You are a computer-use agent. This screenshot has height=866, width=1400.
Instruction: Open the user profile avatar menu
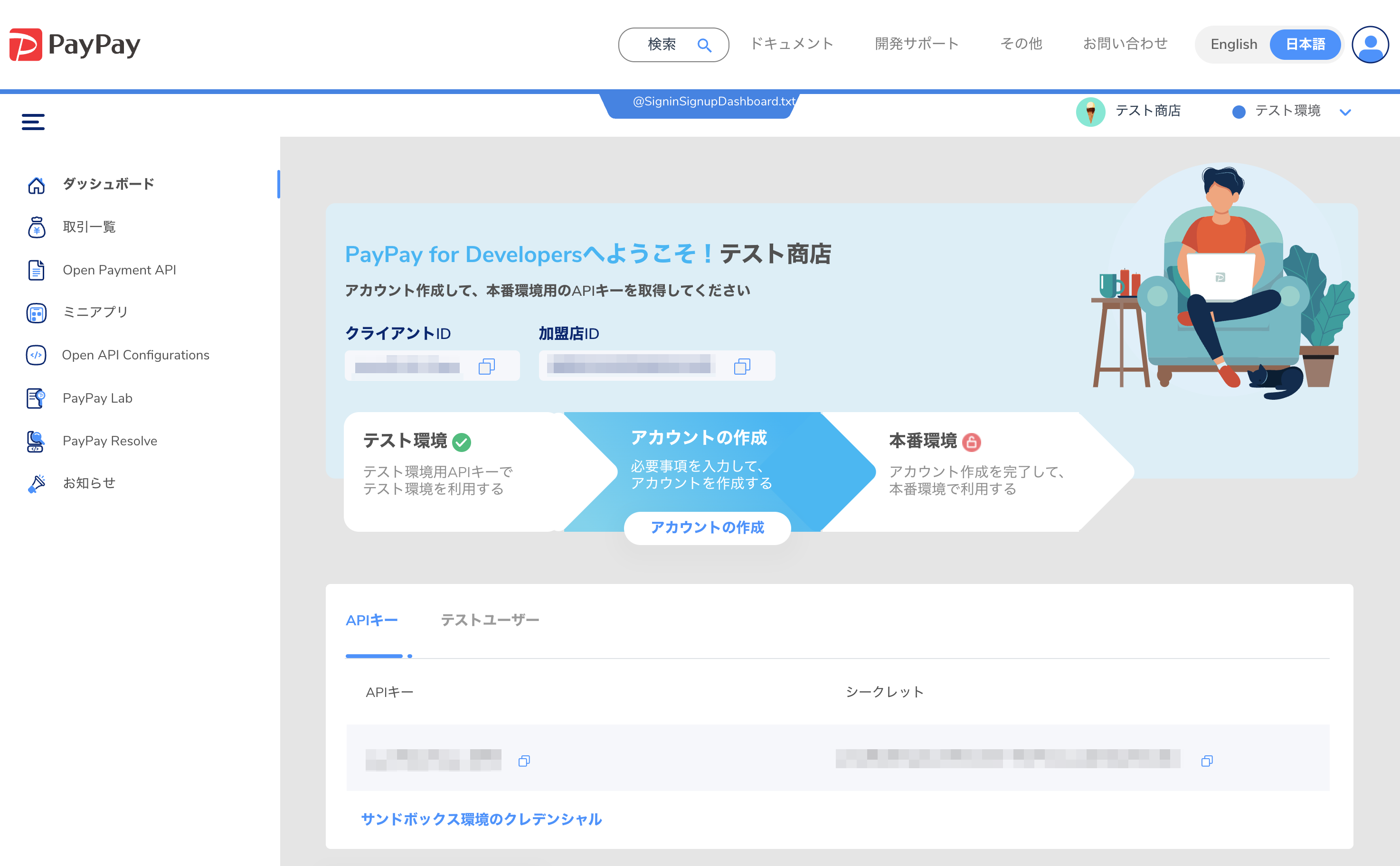pos(1370,44)
